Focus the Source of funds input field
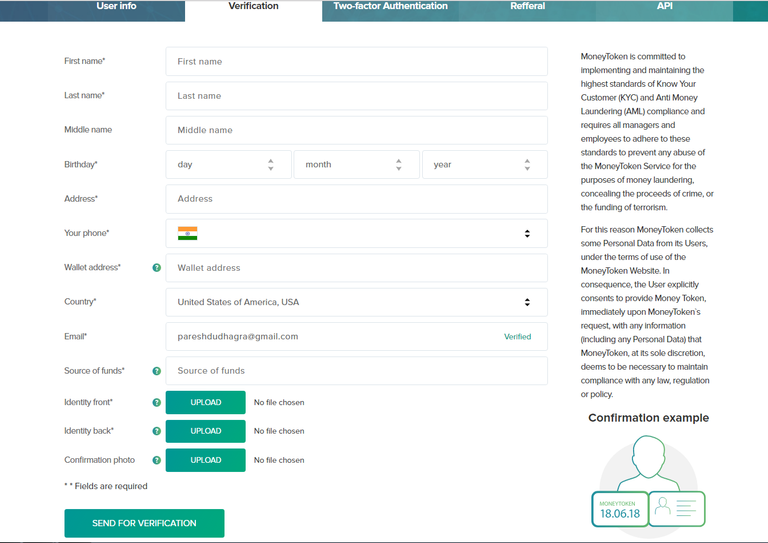This screenshot has height=543, width=768. (x=357, y=371)
